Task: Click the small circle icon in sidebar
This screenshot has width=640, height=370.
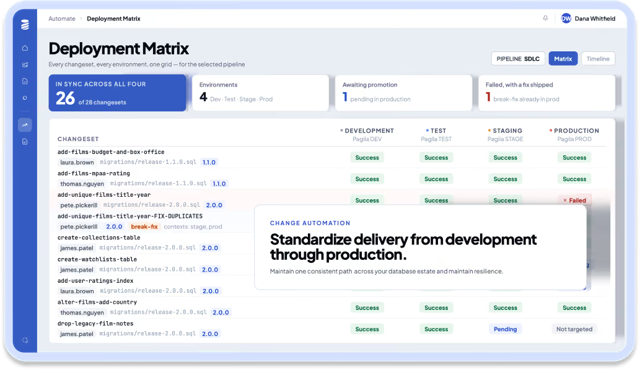Action: tap(25, 98)
